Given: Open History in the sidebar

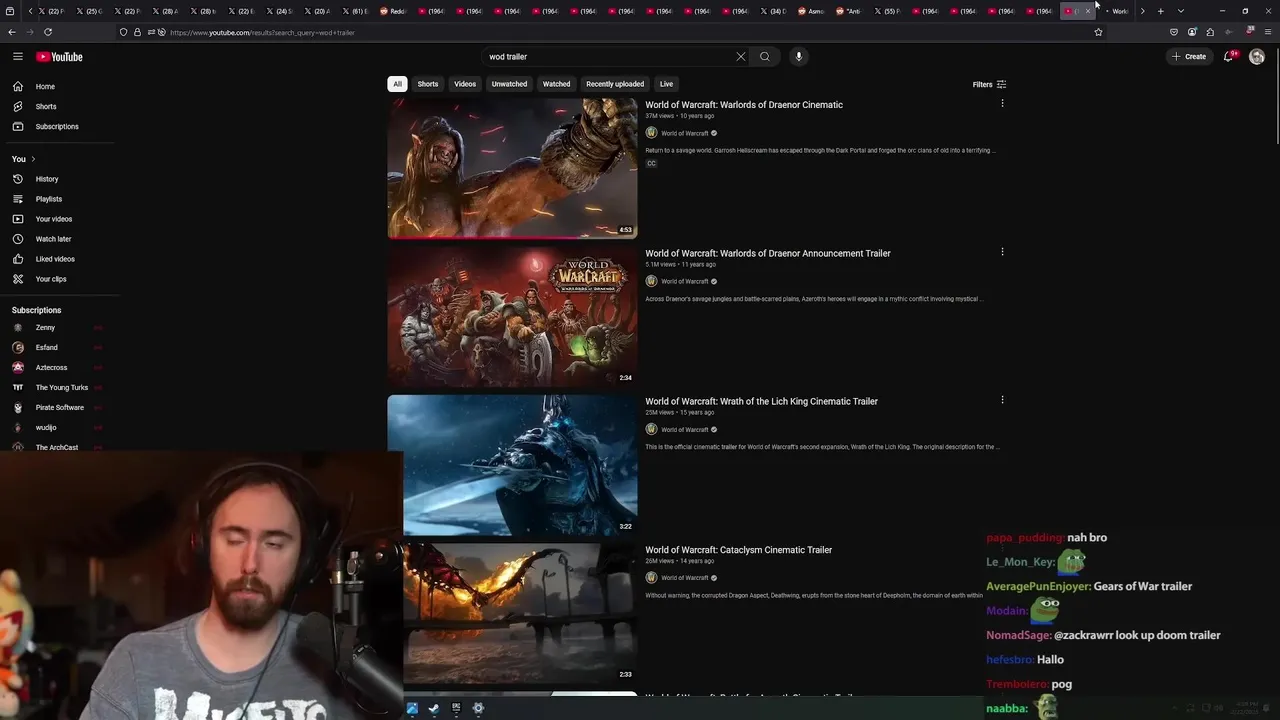Looking at the screenshot, I should click(x=58, y=179).
